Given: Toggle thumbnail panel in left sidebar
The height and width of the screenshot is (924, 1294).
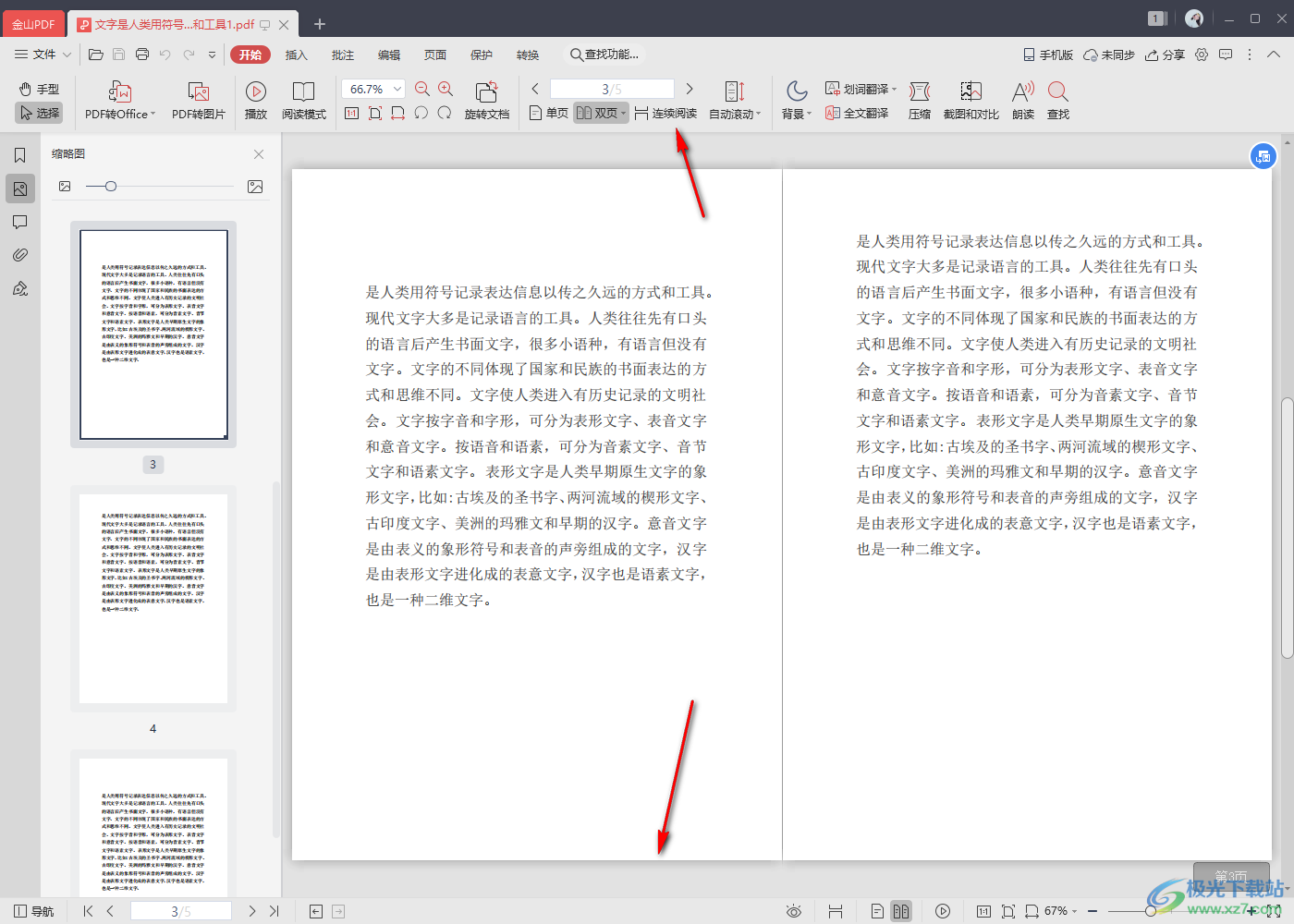Looking at the screenshot, I should point(20,188).
